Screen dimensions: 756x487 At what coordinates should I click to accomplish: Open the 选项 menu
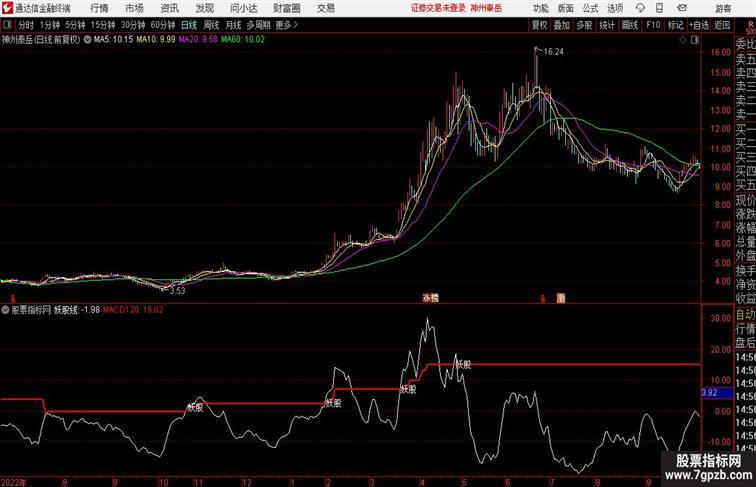pos(615,8)
